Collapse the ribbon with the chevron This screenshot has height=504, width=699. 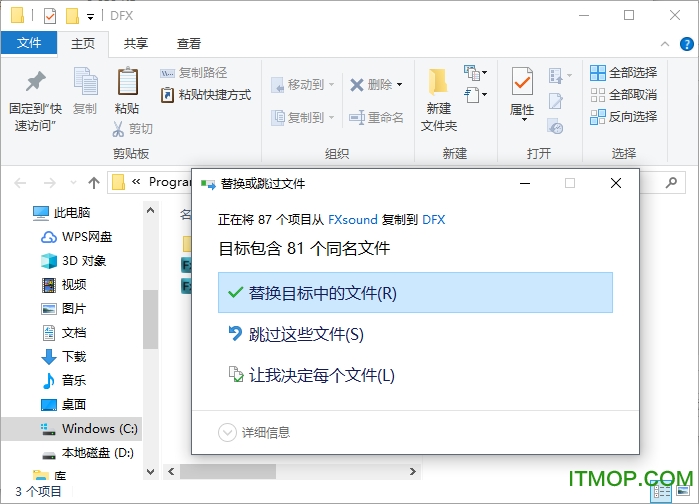pyautogui.click(x=665, y=44)
